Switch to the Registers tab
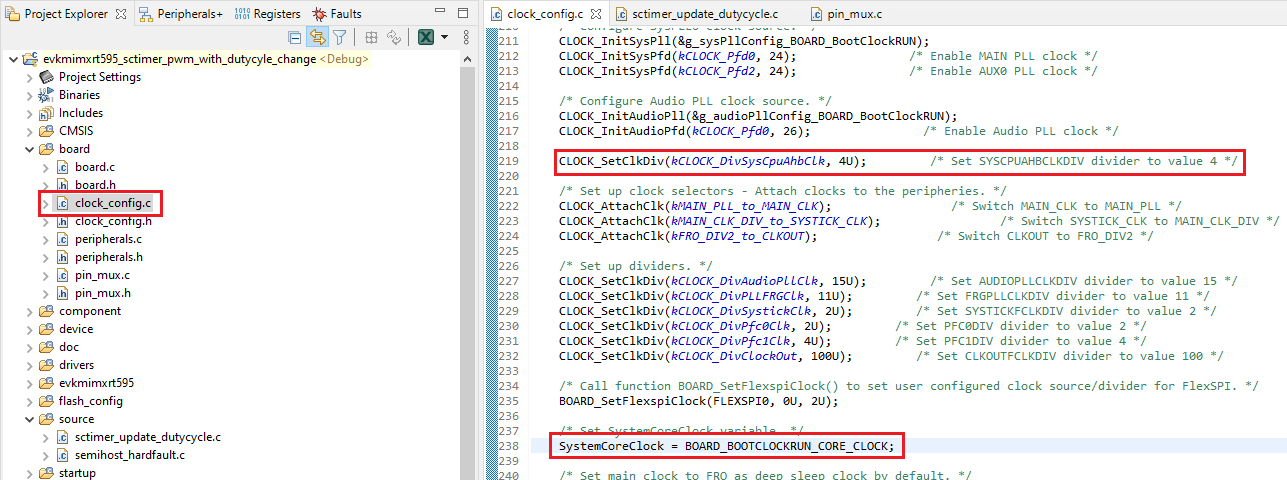 [267, 14]
